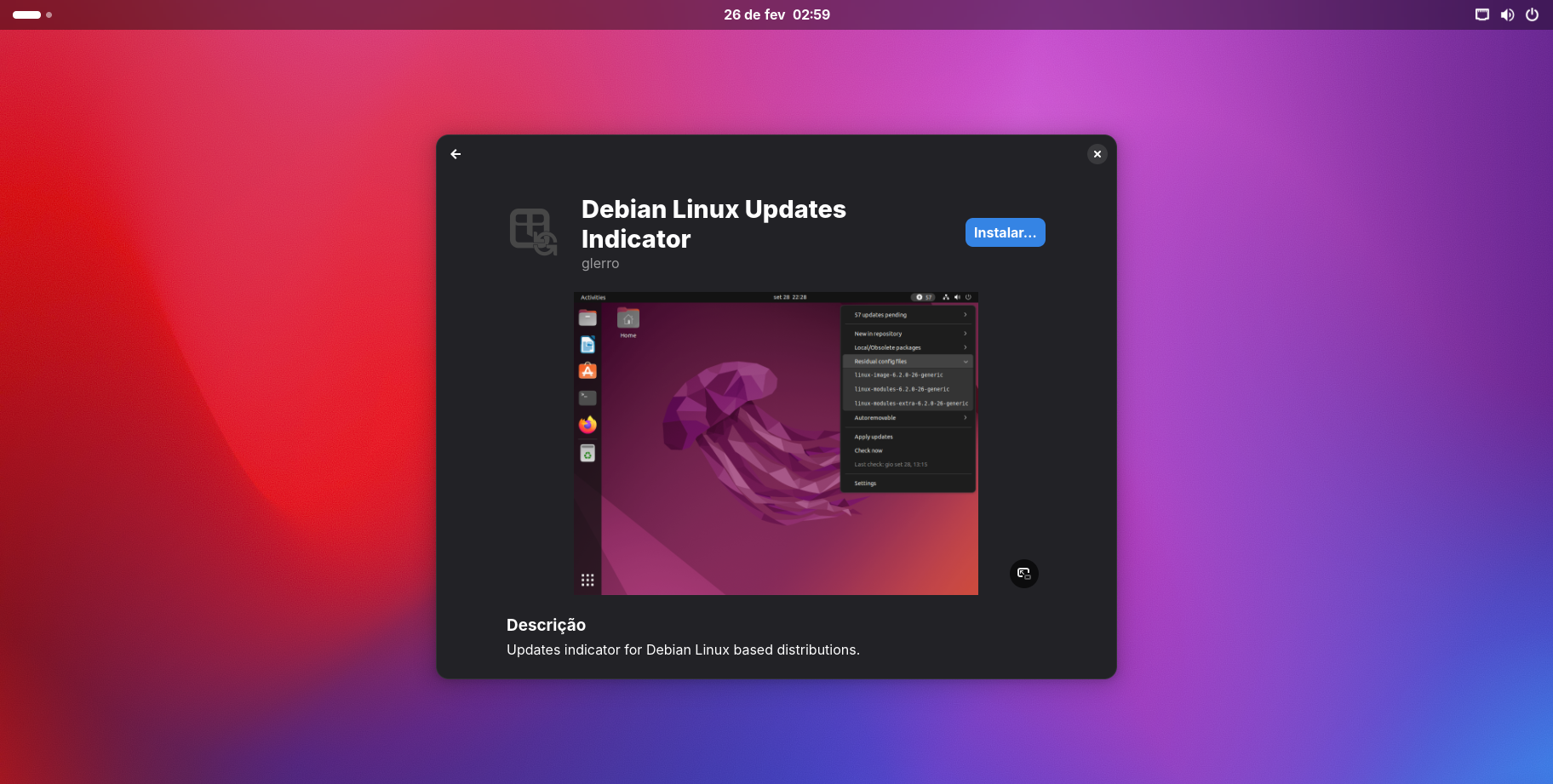The width and height of the screenshot is (1553, 784).
Task: Click the screen icon in top bar
Action: [x=1482, y=14]
